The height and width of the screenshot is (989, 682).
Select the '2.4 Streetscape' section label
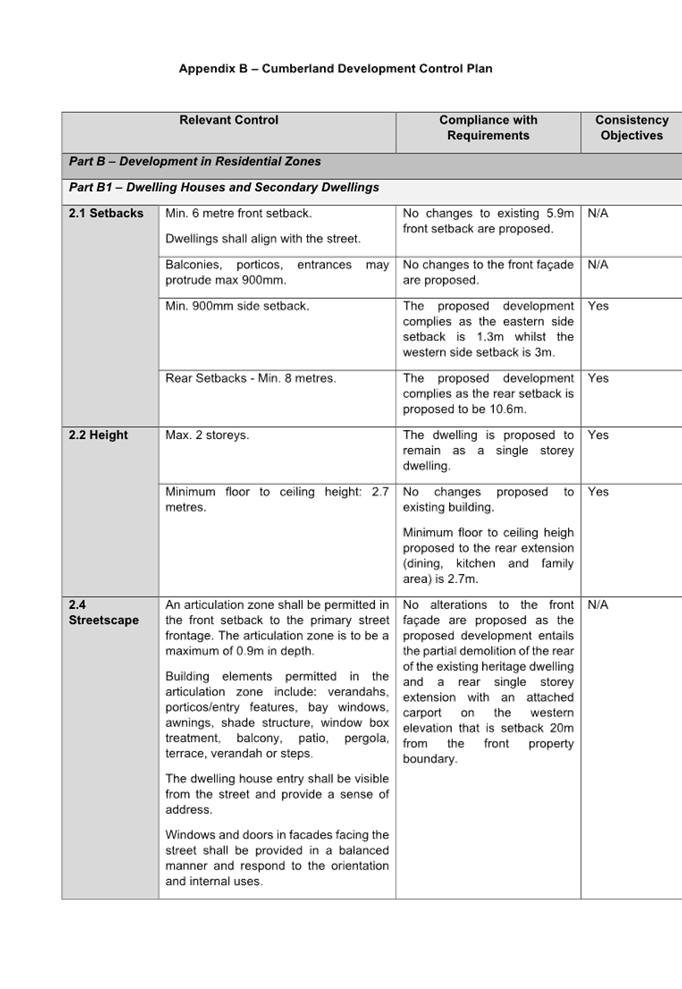[103, 612]
